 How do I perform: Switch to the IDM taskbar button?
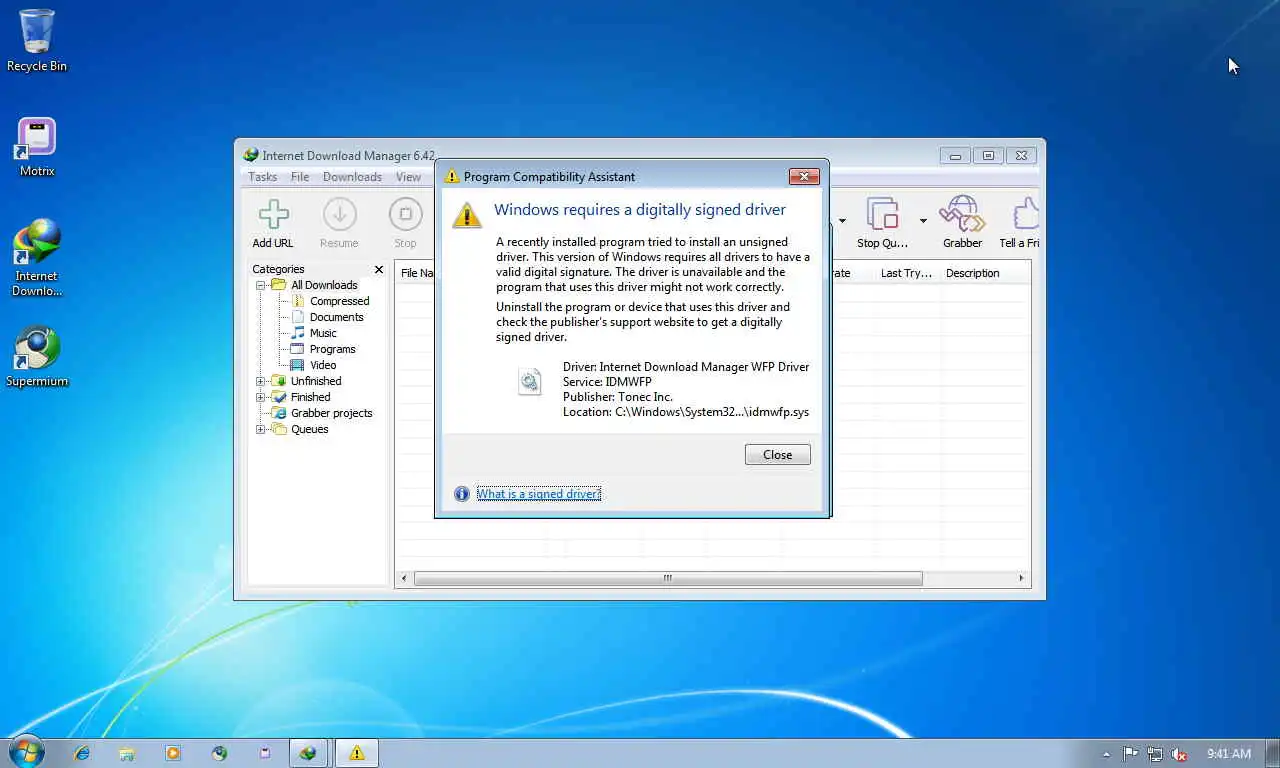tap(309, 753)
